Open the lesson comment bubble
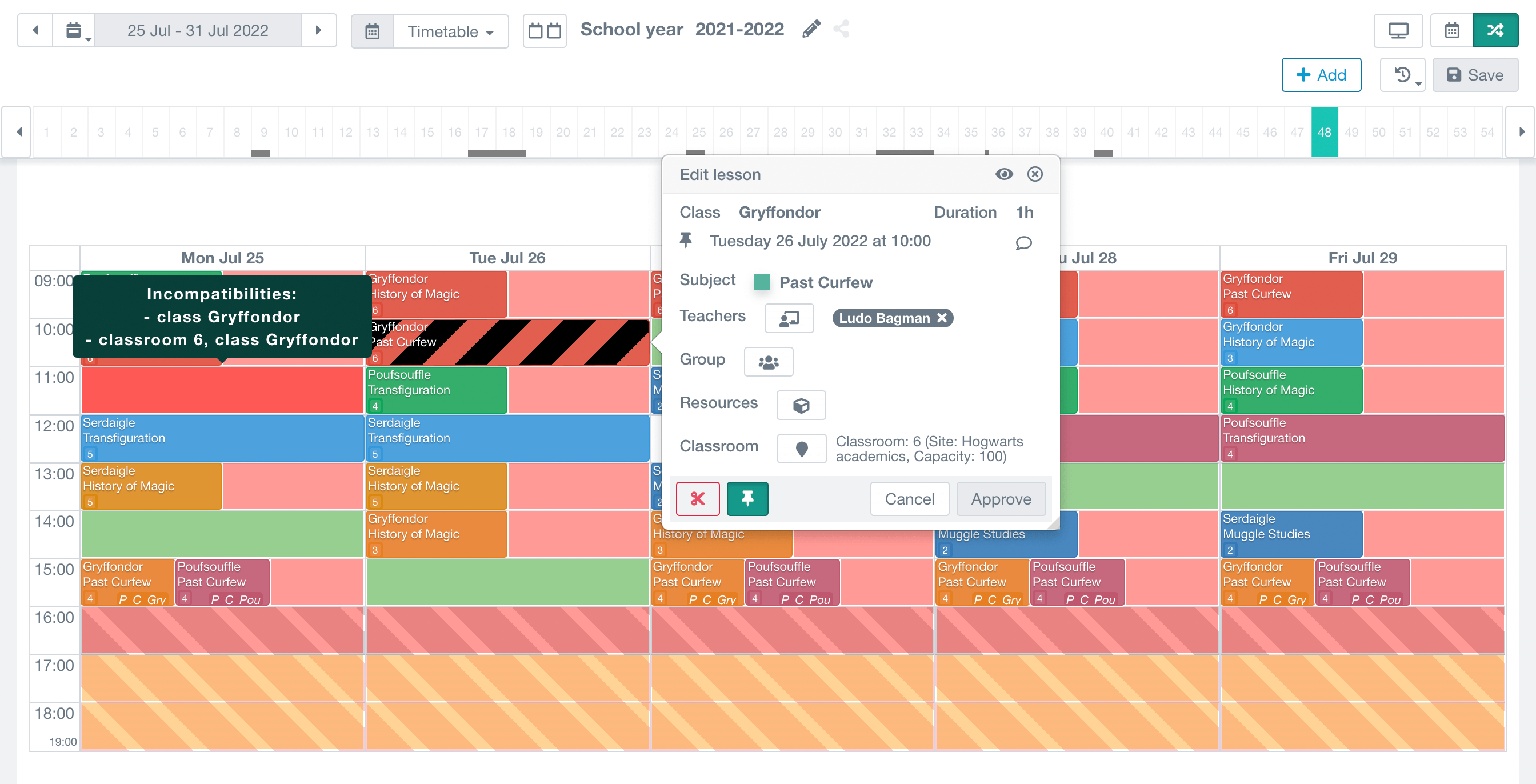 pyautogui.click(x=1023, y=243)
